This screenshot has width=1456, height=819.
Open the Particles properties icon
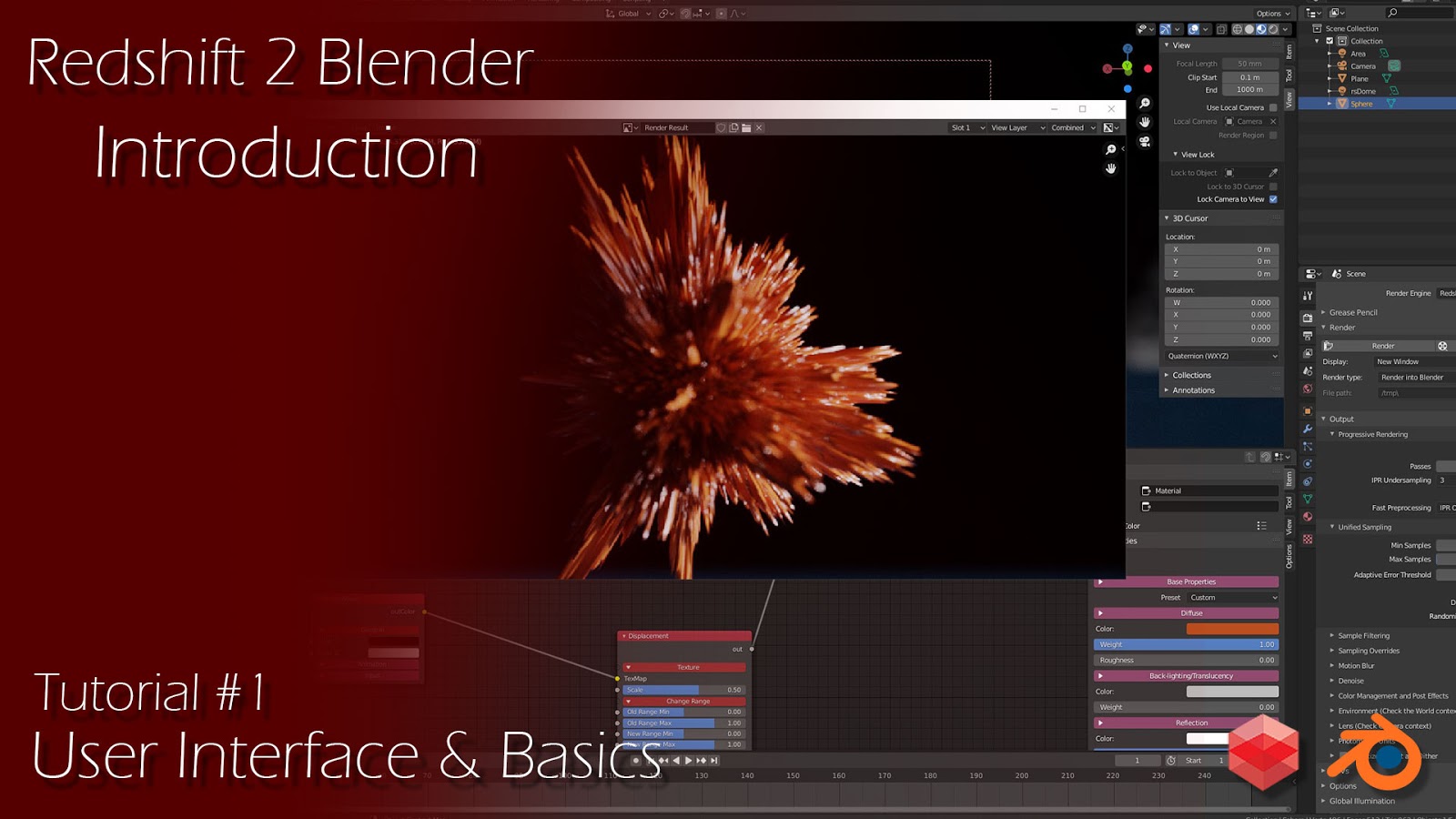(x=1308, y=446)
